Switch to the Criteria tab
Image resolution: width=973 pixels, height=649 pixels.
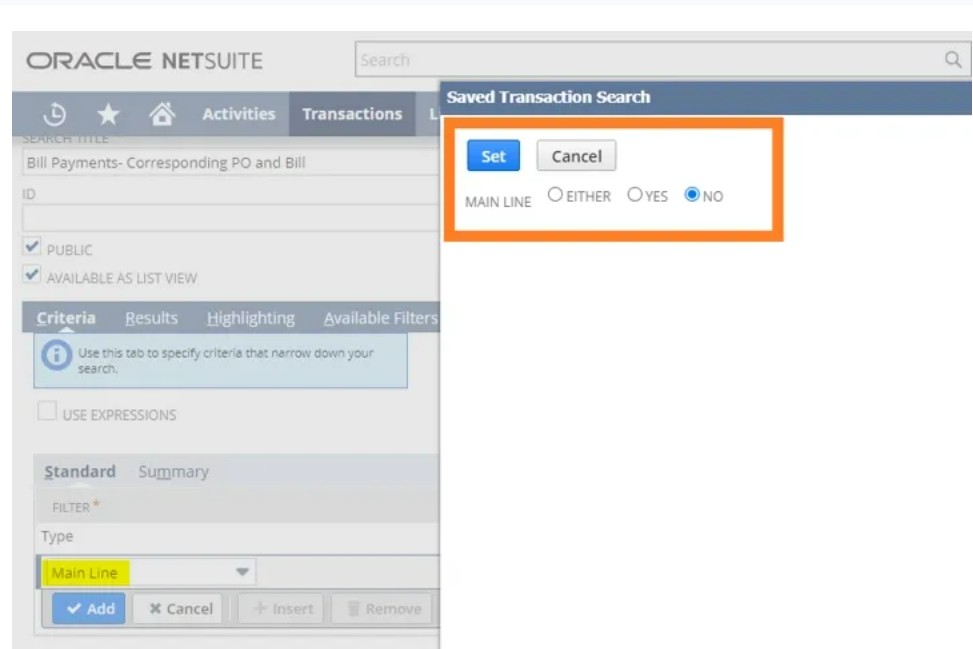point(66,318)
